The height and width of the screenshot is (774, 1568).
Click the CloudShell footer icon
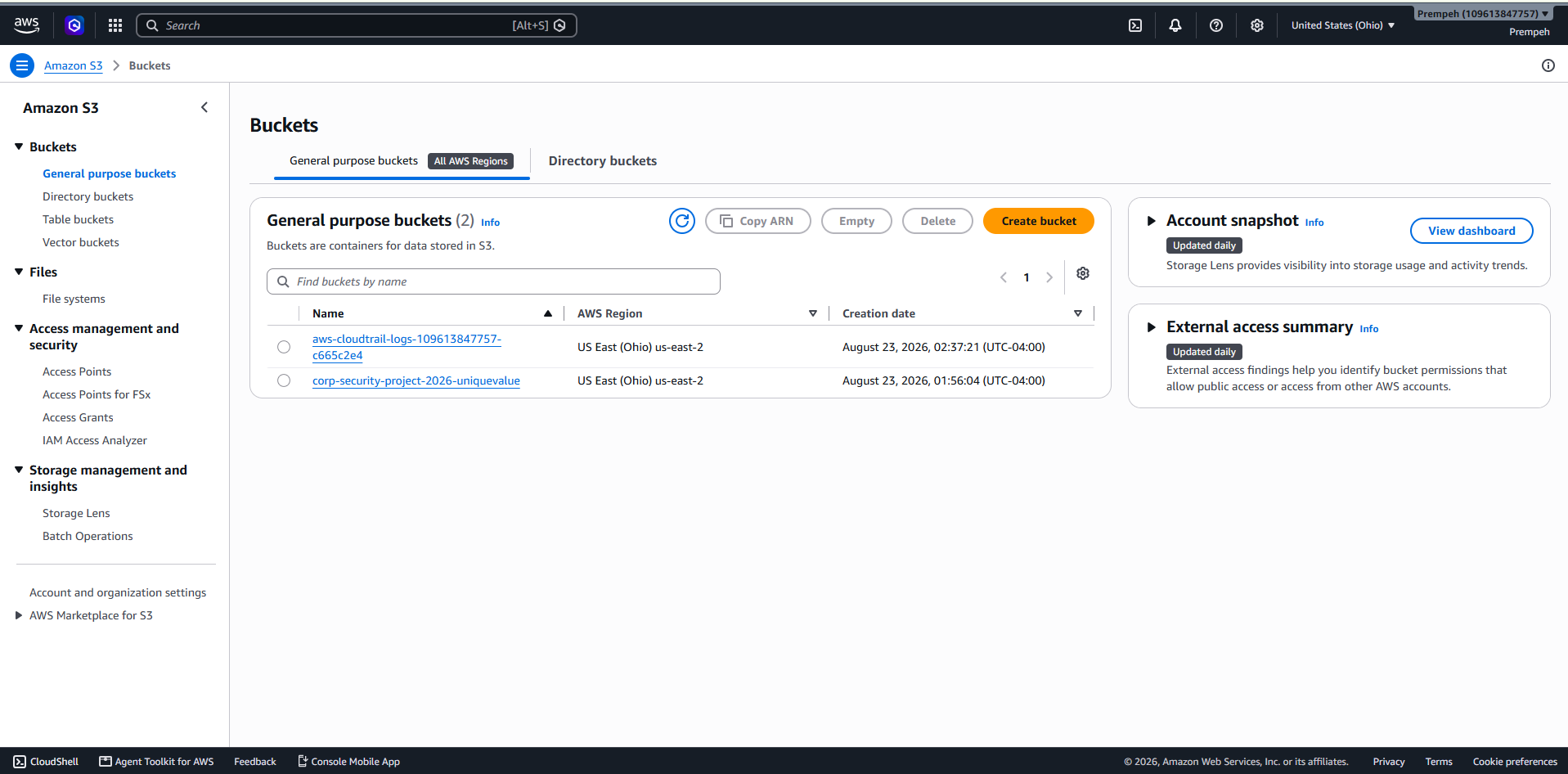(x=20, y=762)
